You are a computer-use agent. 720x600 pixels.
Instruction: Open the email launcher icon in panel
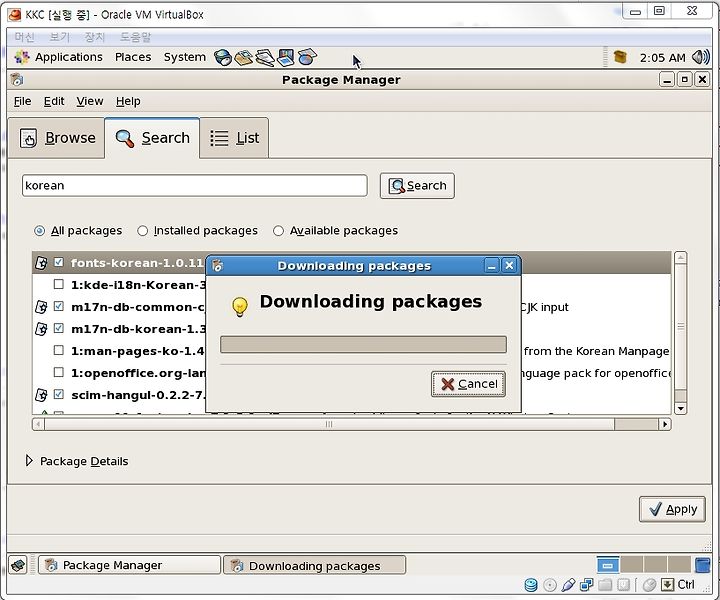point(243,57)
